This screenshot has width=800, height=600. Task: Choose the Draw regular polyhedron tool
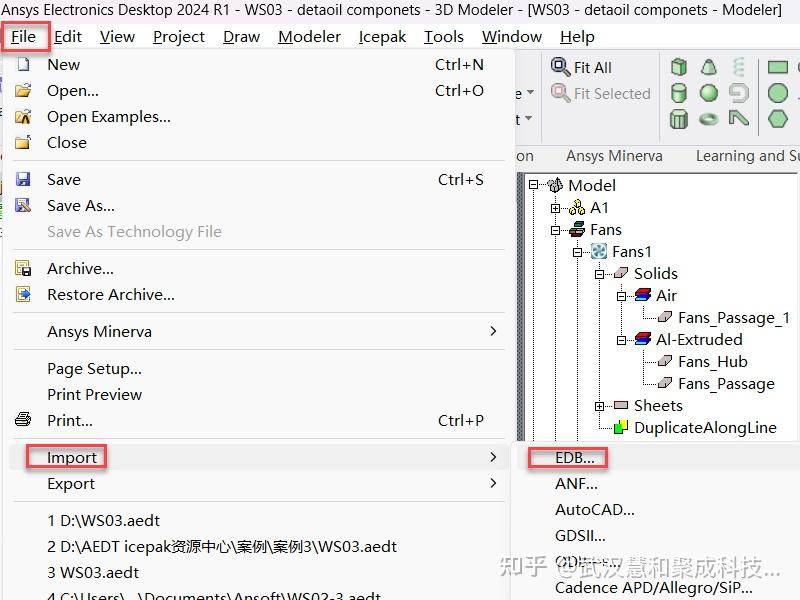click(679, 119)
